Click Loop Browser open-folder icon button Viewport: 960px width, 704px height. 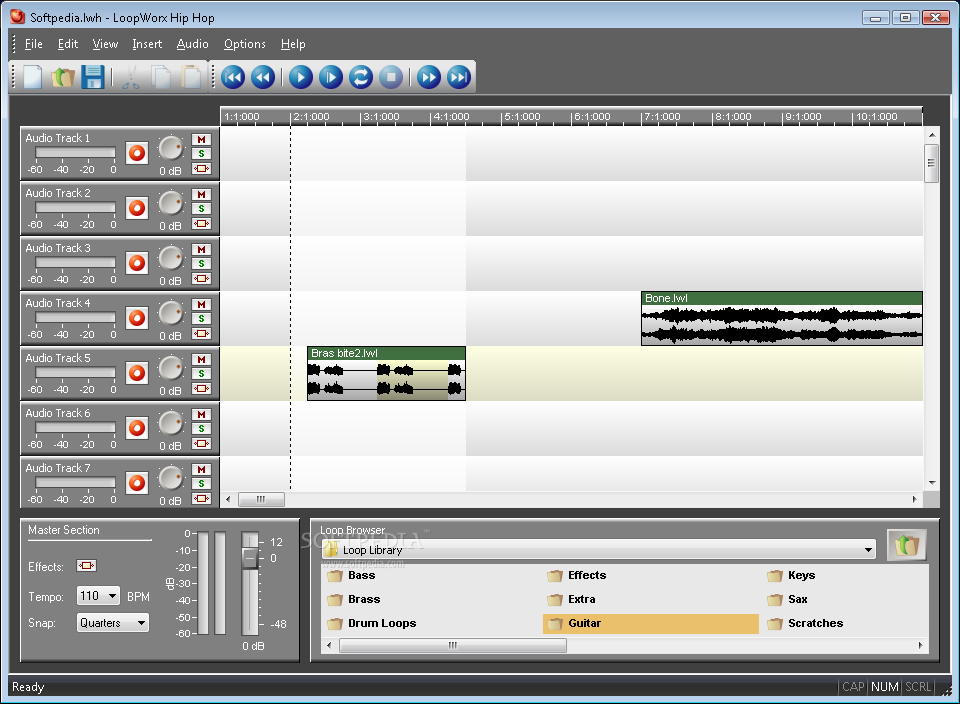tap(906, 545)
